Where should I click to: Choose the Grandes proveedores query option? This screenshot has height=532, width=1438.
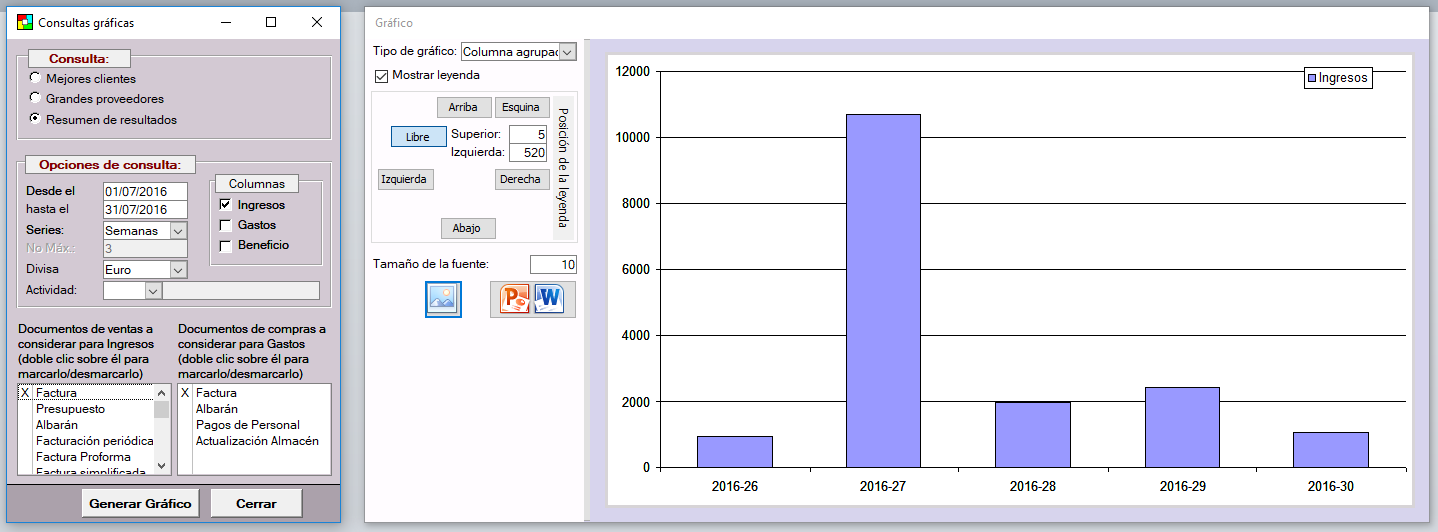36,98
